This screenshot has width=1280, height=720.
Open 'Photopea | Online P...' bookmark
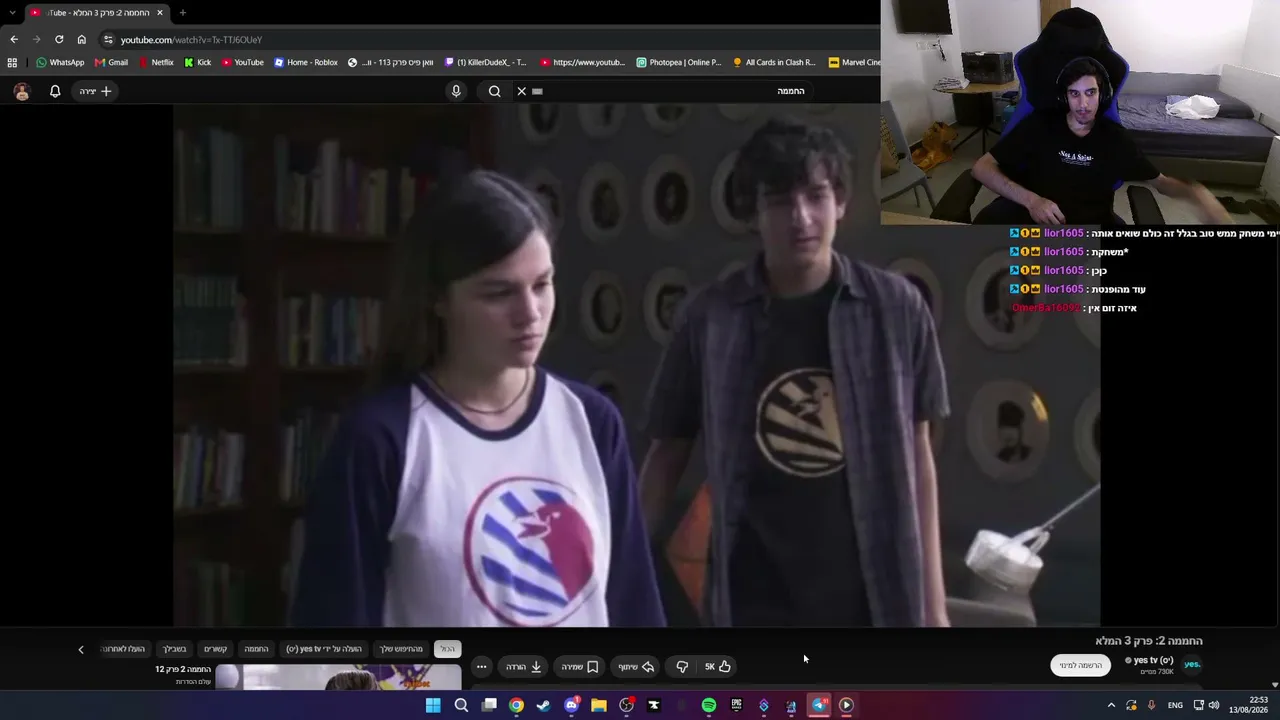(x=679, y=62)
